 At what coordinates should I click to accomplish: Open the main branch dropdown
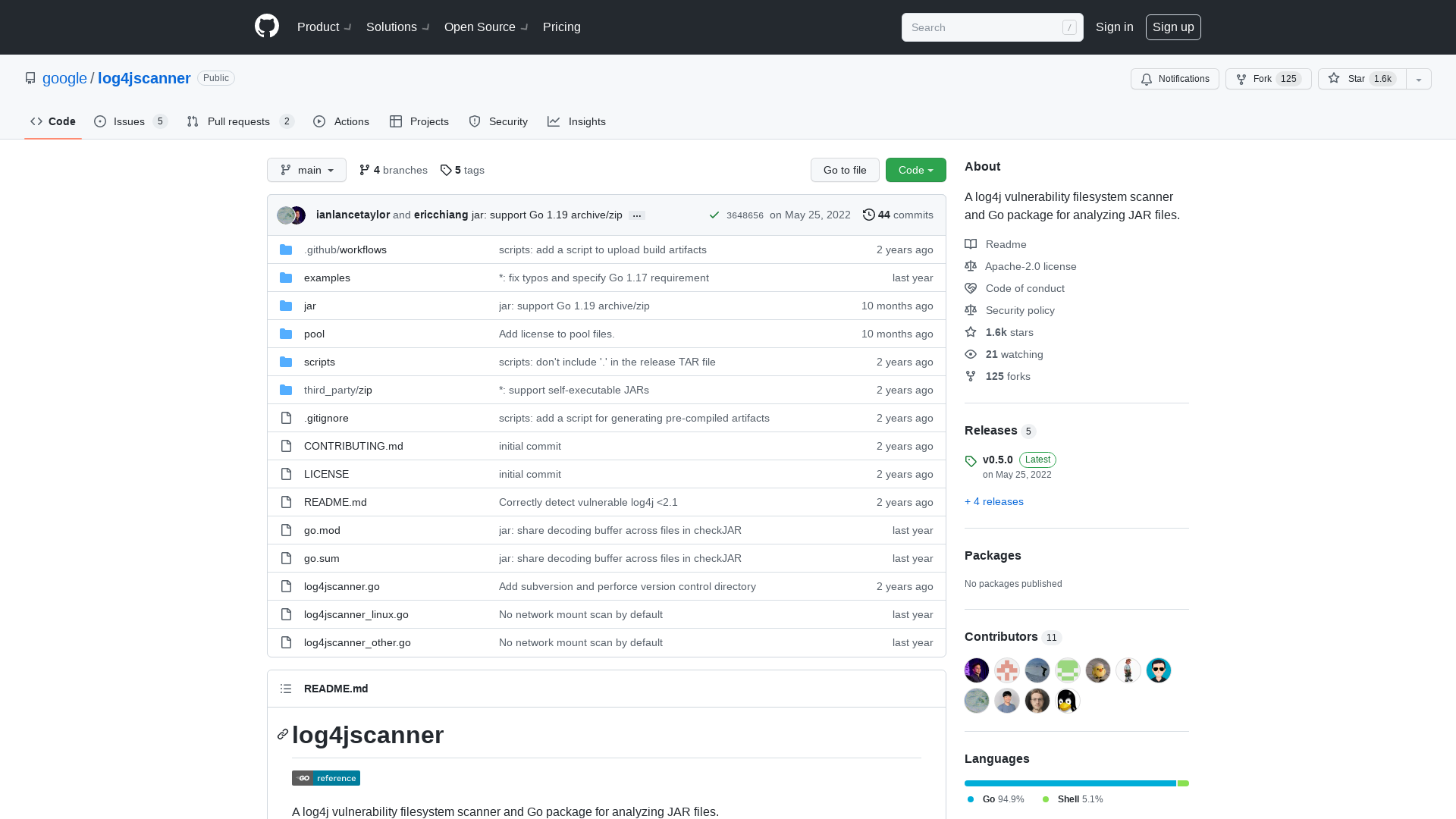pyautogui.click(x=306, y=170)
